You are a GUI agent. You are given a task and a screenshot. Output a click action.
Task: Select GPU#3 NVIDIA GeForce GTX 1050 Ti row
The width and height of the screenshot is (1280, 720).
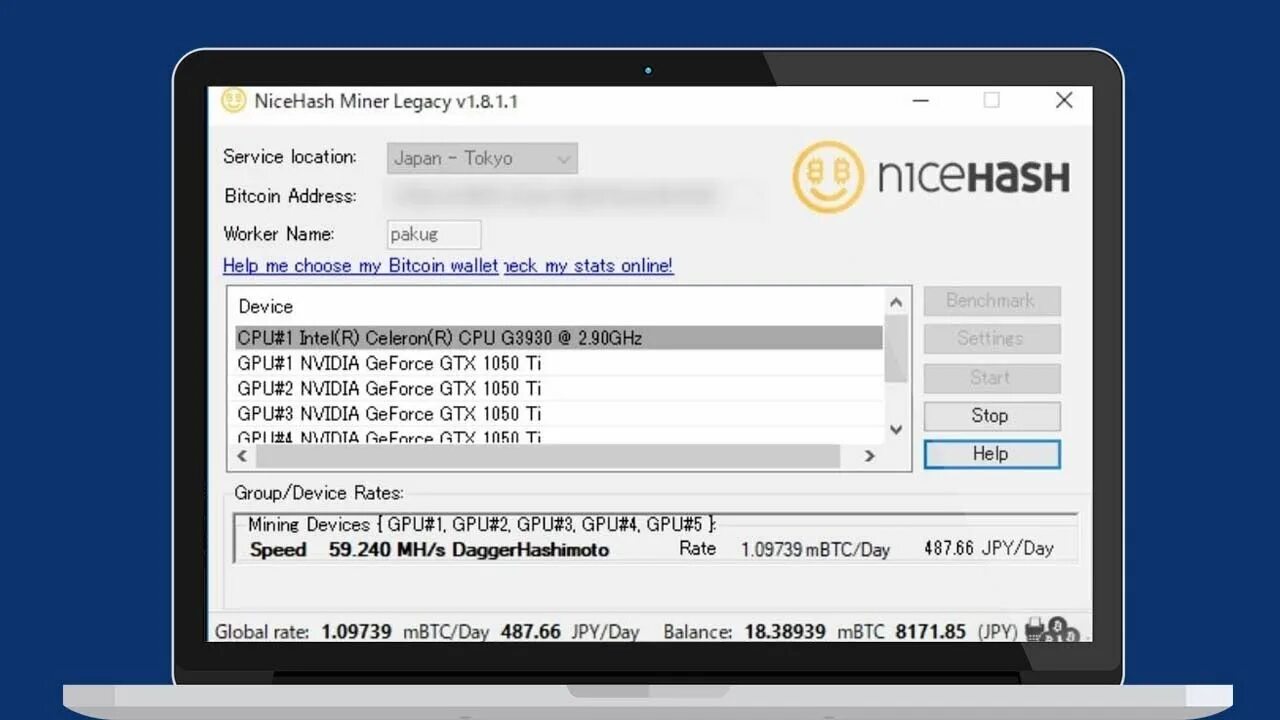click(559, 413)
